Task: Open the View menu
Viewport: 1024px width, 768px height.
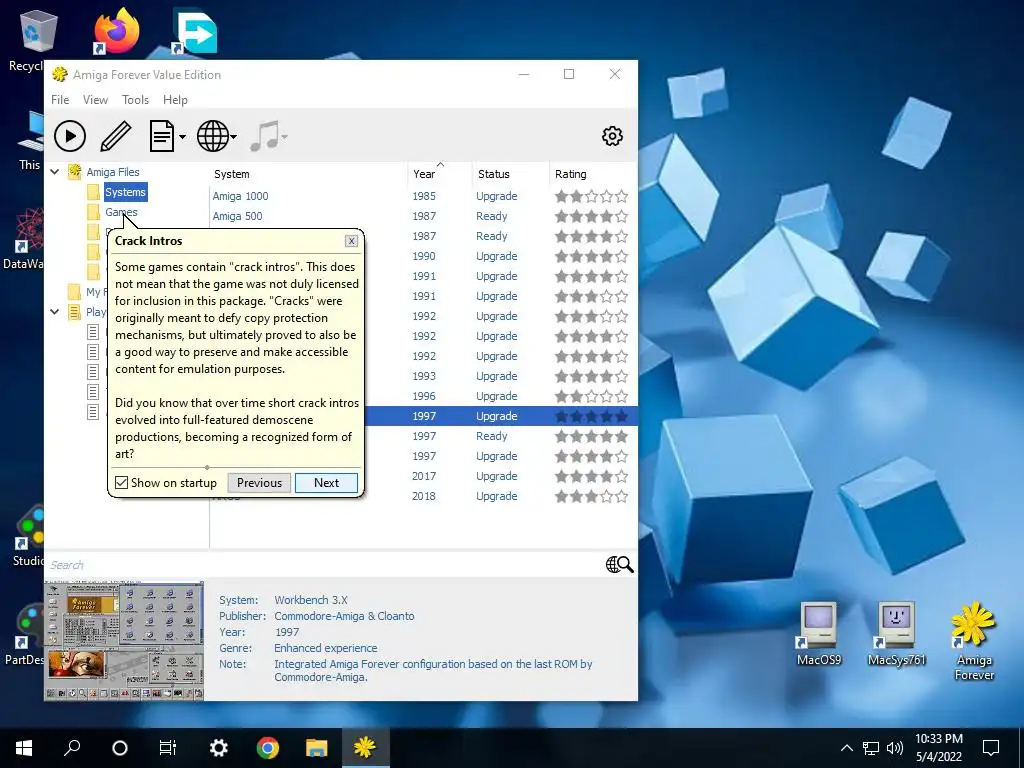Action: (95, 99)
